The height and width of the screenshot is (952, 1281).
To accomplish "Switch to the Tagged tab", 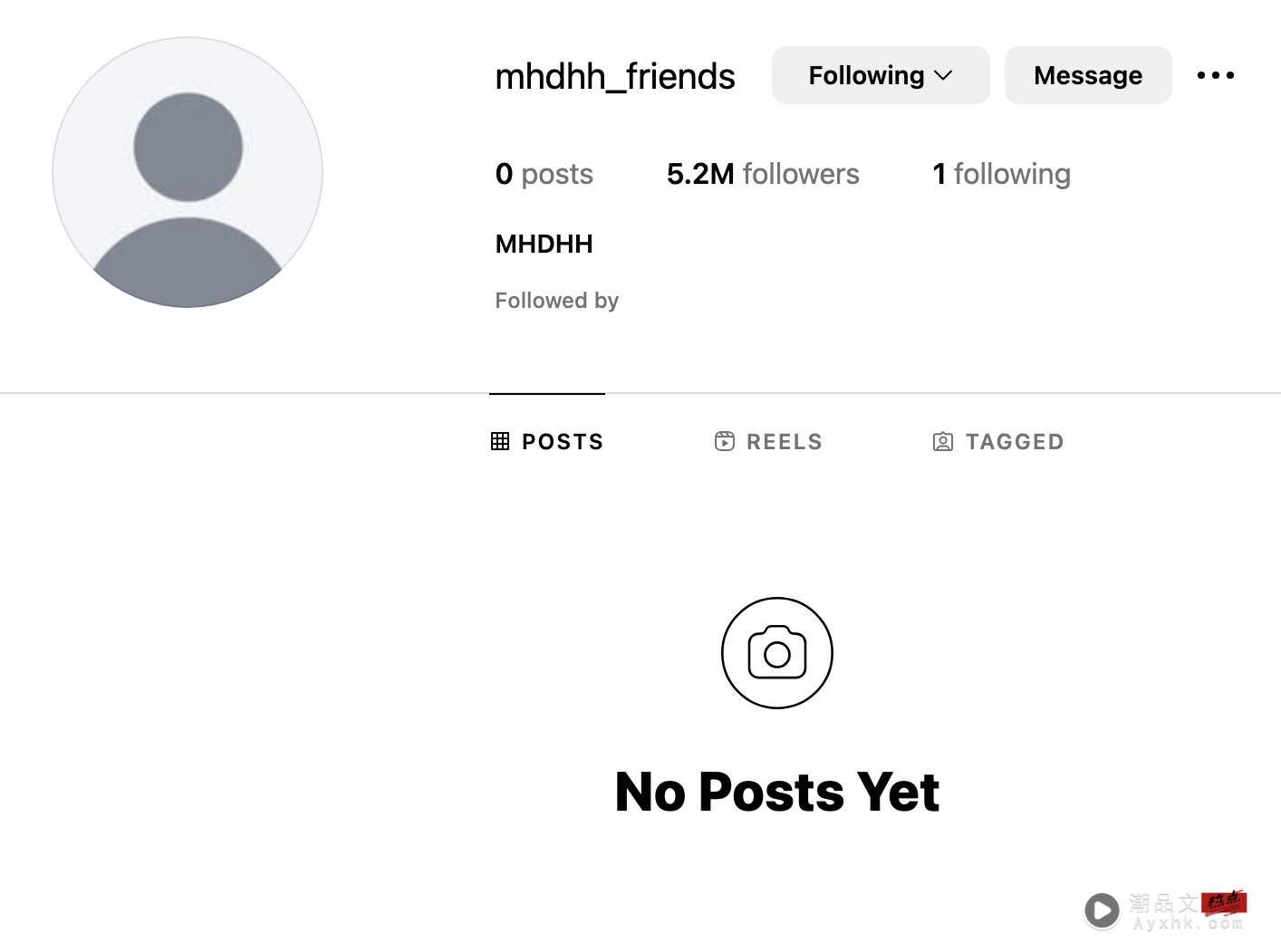I will pos(998,441).
